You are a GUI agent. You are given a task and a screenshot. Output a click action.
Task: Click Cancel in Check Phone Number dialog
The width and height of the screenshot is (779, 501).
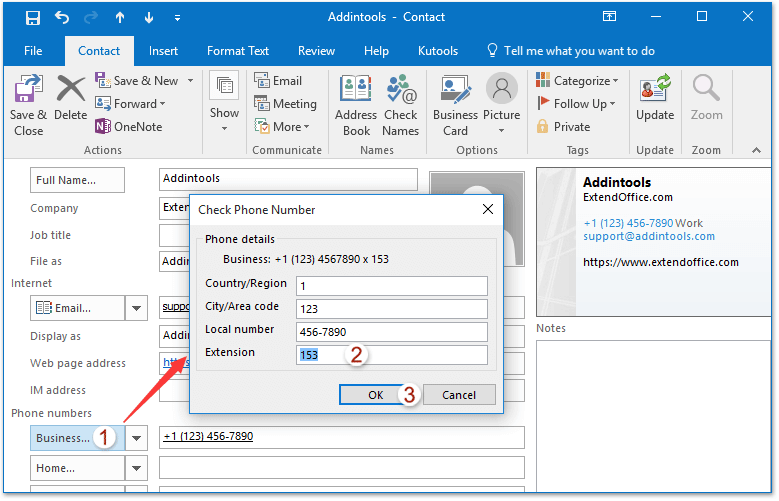tap(459, 395)
